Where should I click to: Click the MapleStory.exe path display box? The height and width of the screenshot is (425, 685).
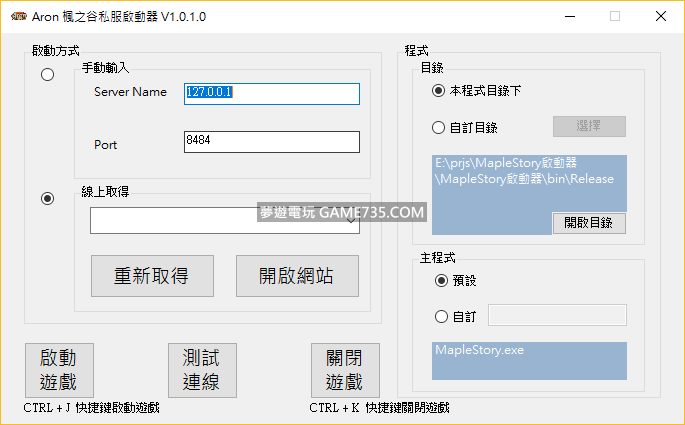[529, 361]
